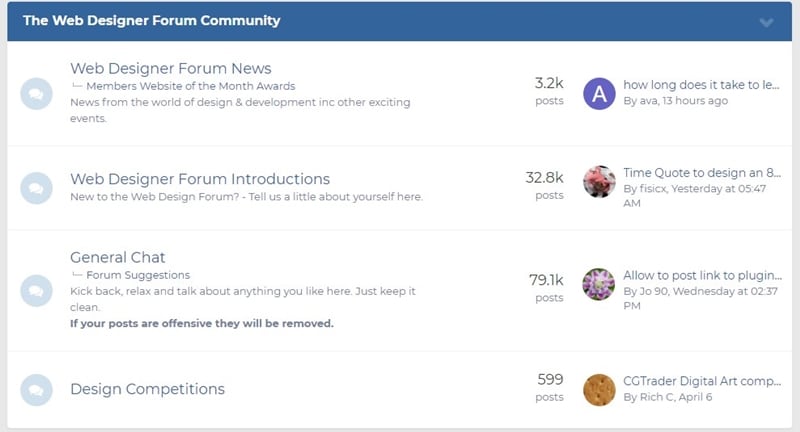Open the "Allow to post link to plugin..." topic
This screenshot has height=432, width=800.
click(701, 275)
